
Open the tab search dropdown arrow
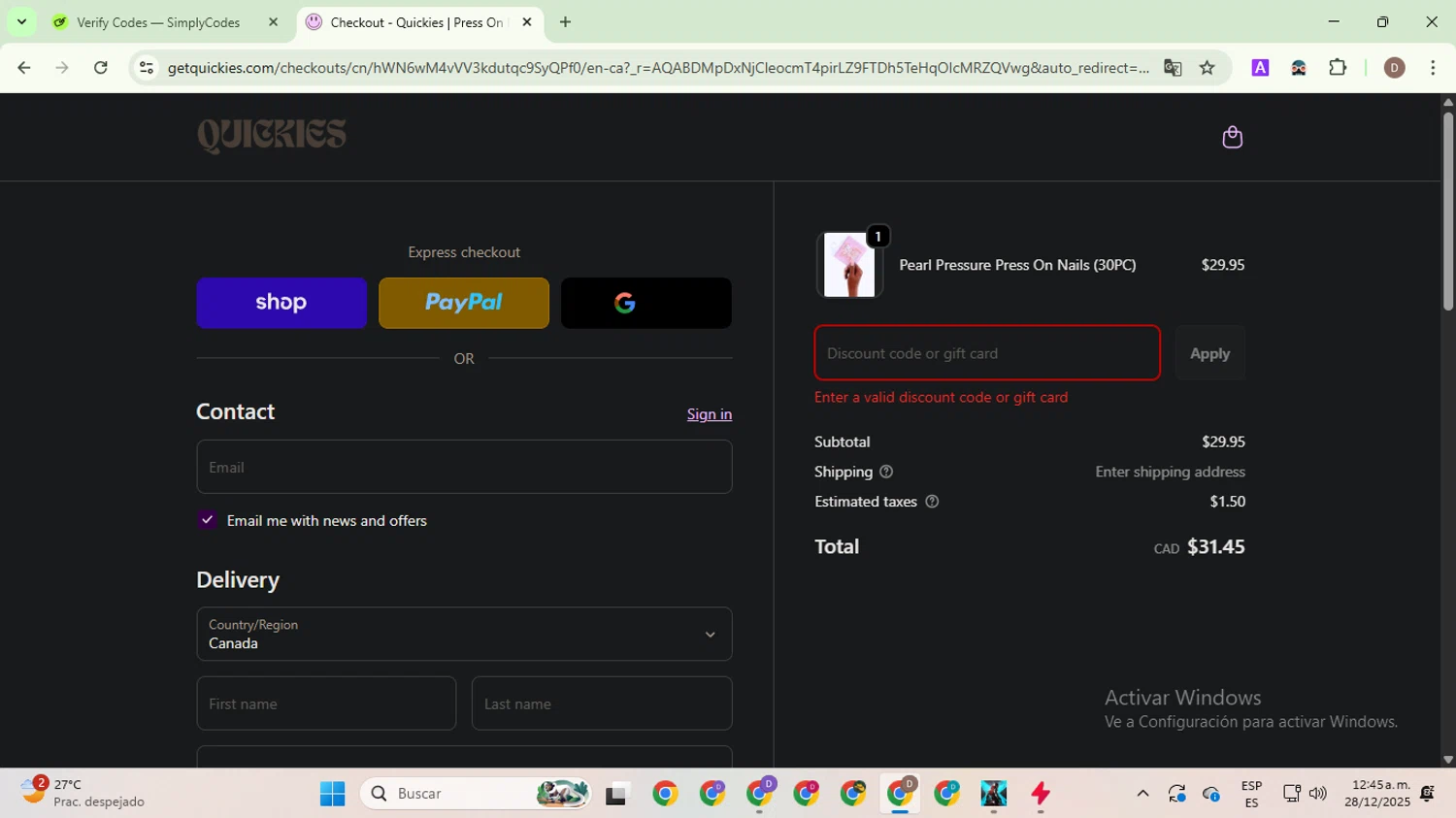coord(21,21)
